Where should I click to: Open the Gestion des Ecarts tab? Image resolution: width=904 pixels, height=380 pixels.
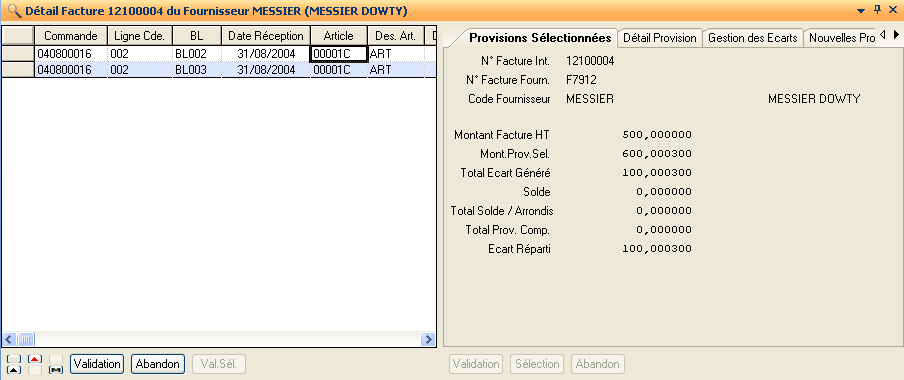(753, 38)
